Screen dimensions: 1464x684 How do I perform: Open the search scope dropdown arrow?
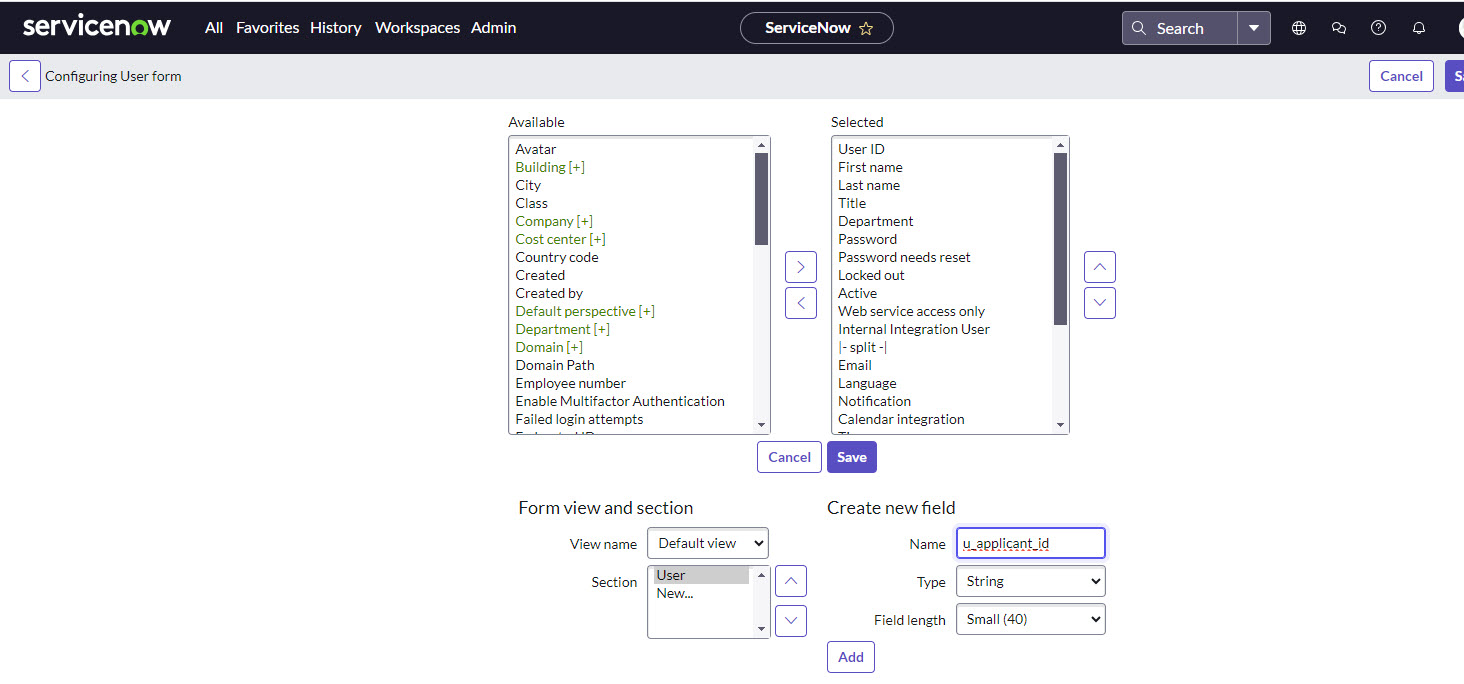(1254, 28)
